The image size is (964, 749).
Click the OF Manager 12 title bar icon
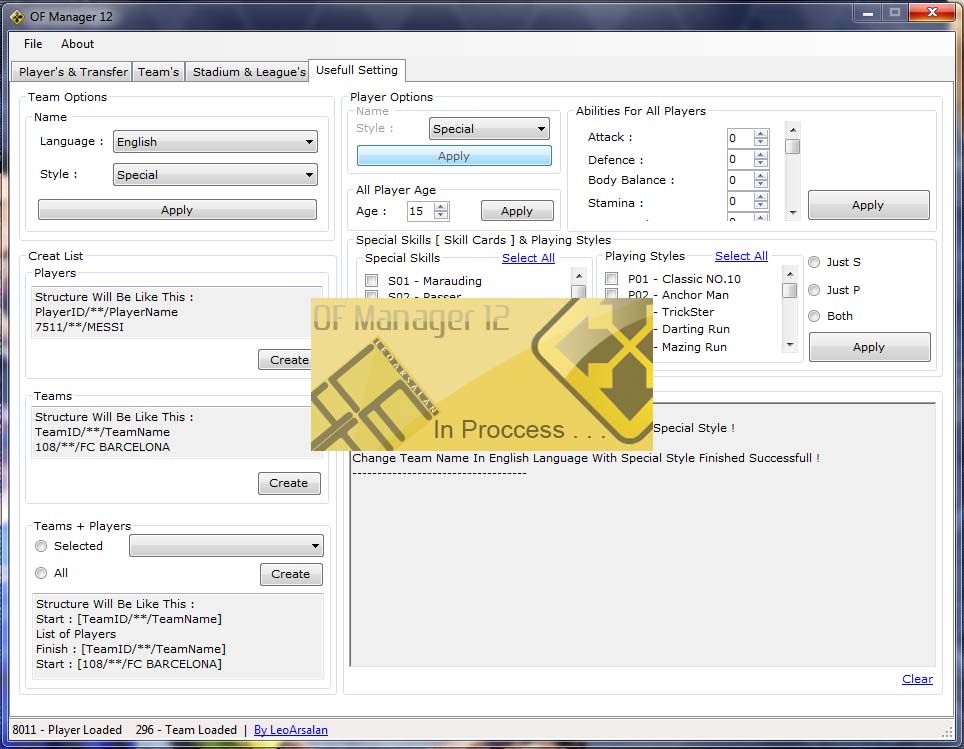point(17,16)
